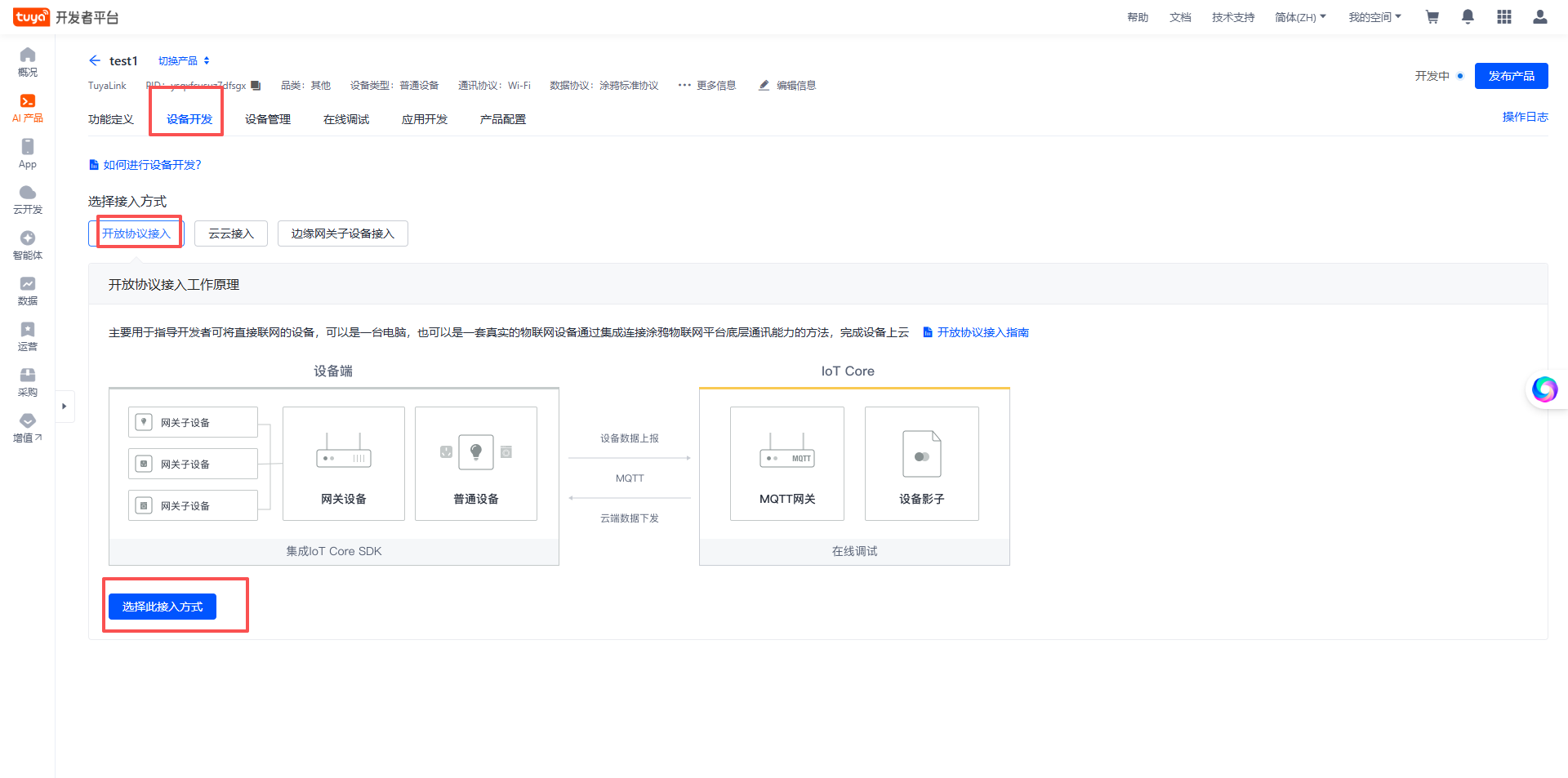Select 云云接入 access method
The width and height of the screenshot is (1568, 778).
231,233
